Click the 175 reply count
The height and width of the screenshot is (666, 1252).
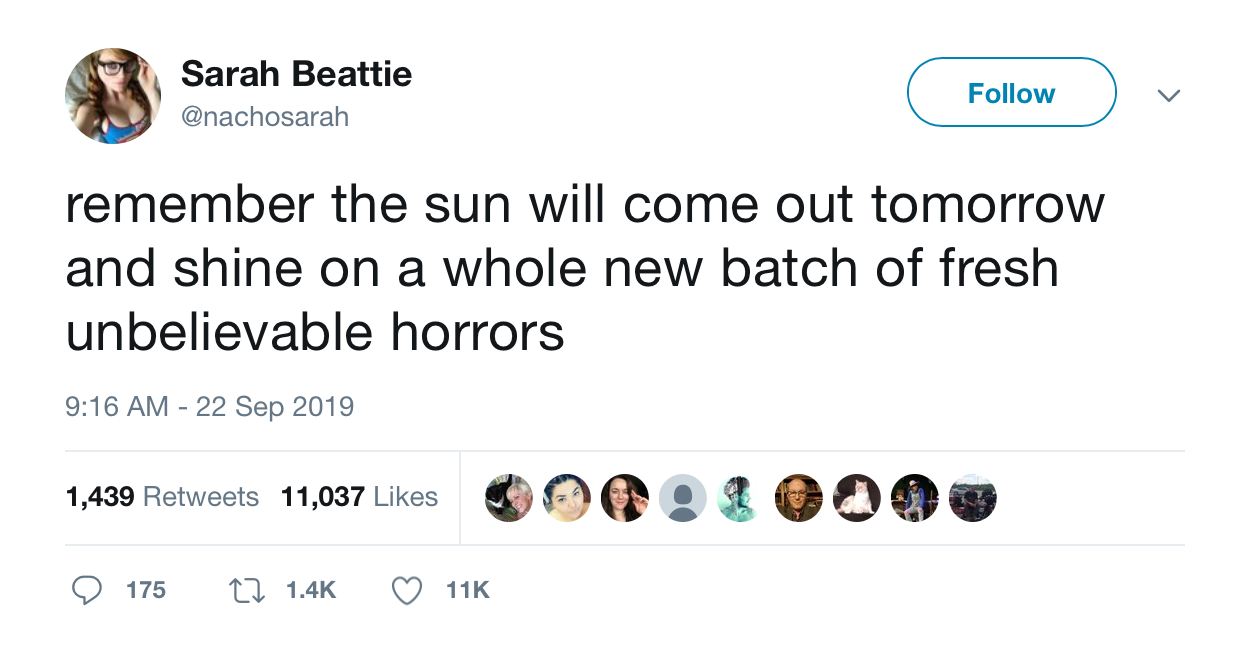tap(146, 591)
